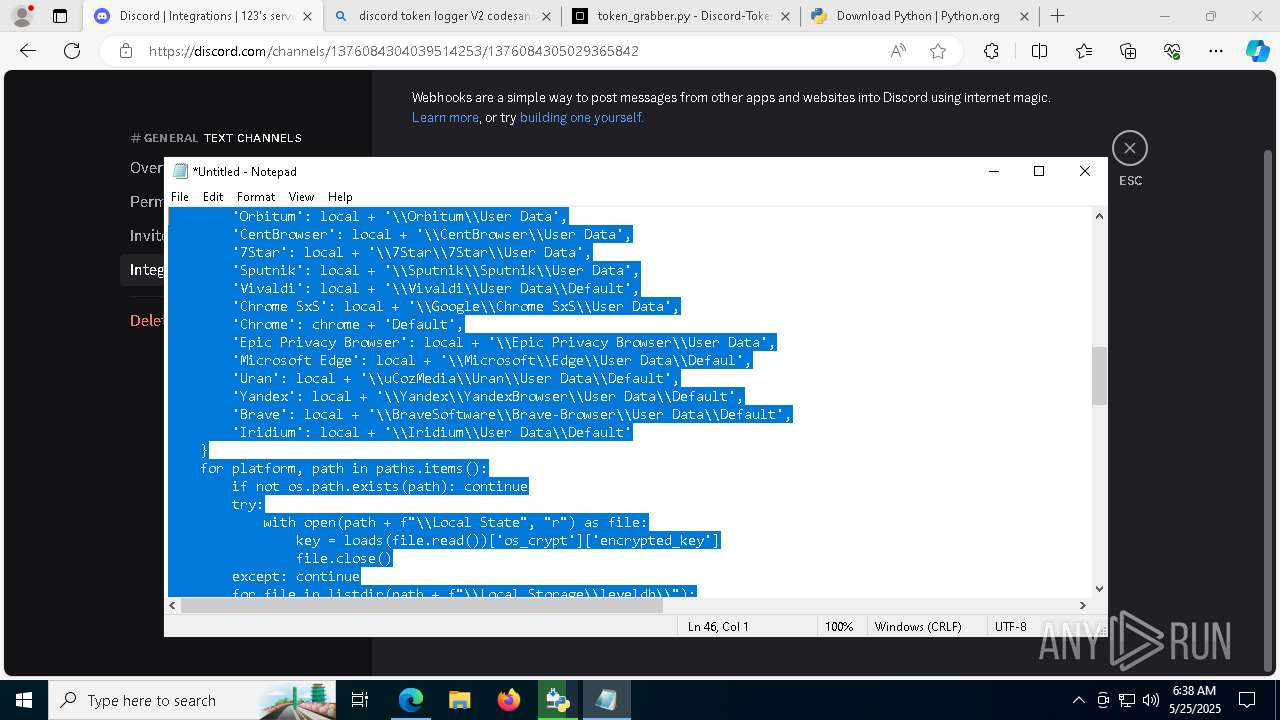Open Favorites list icon
Screen dimensions: 1280x720
(1084, 51)
